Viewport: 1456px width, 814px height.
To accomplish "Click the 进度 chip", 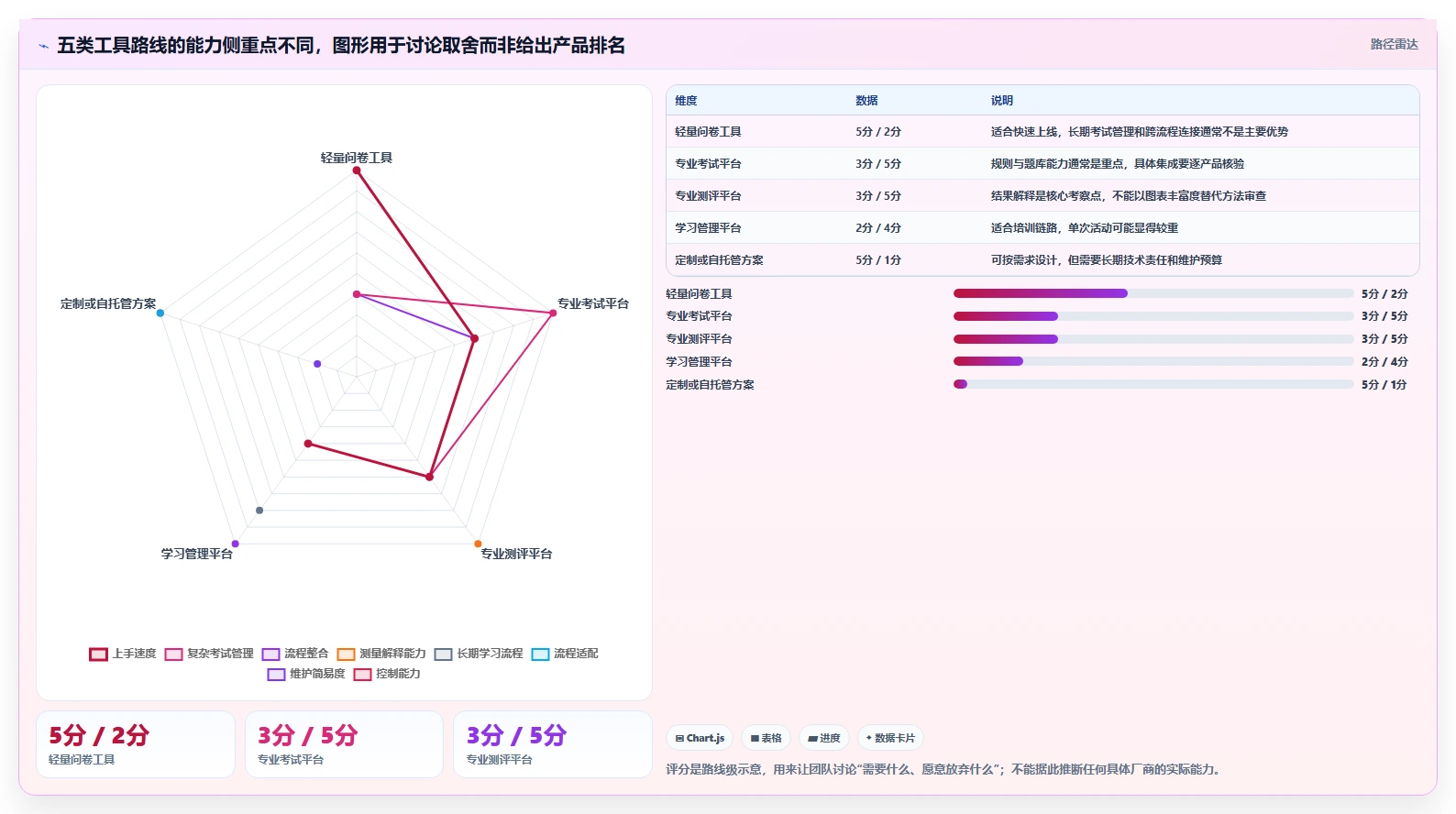I will (x=824, y=738).
